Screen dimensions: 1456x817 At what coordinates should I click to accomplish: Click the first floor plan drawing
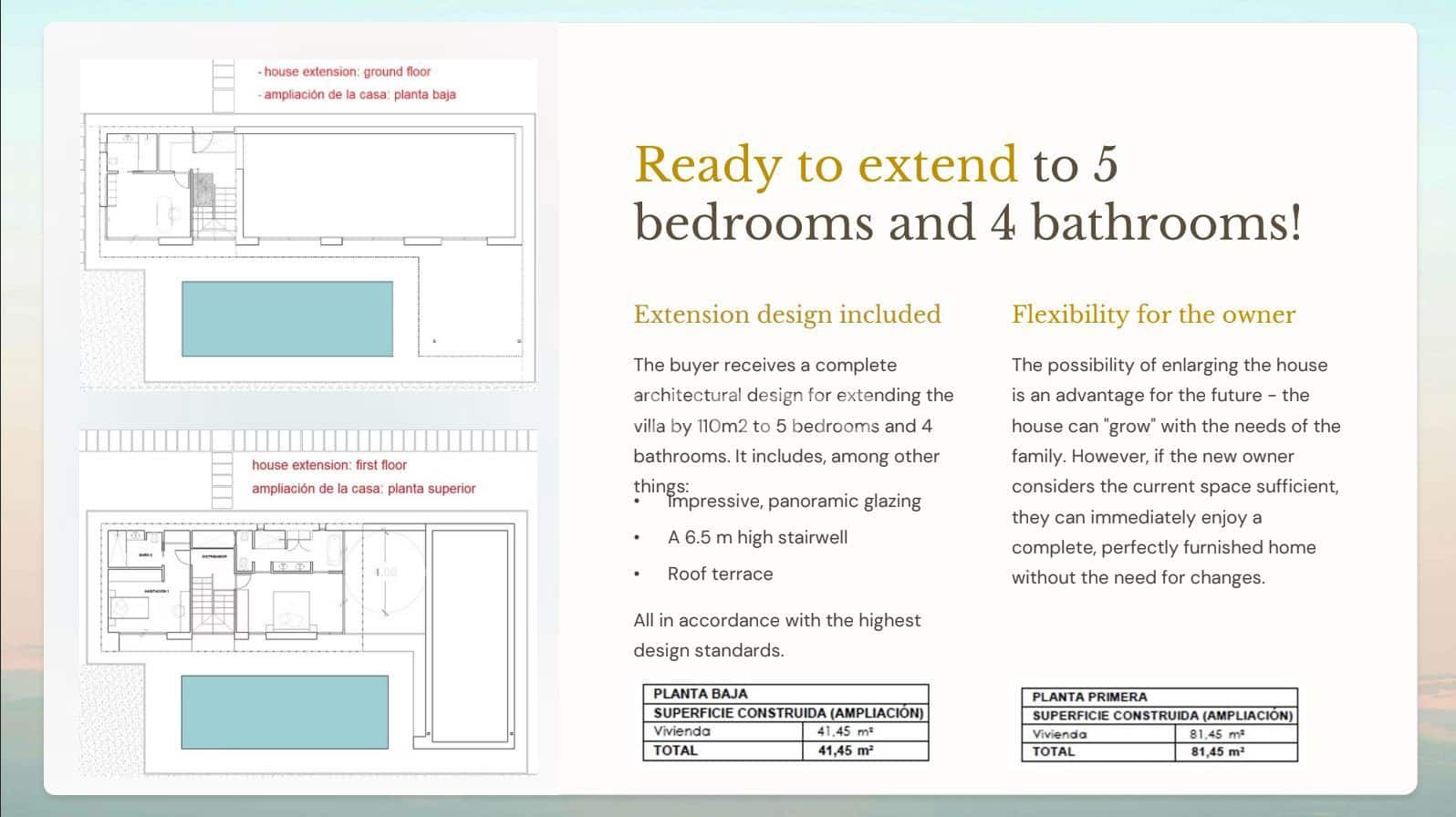[308, 629]
